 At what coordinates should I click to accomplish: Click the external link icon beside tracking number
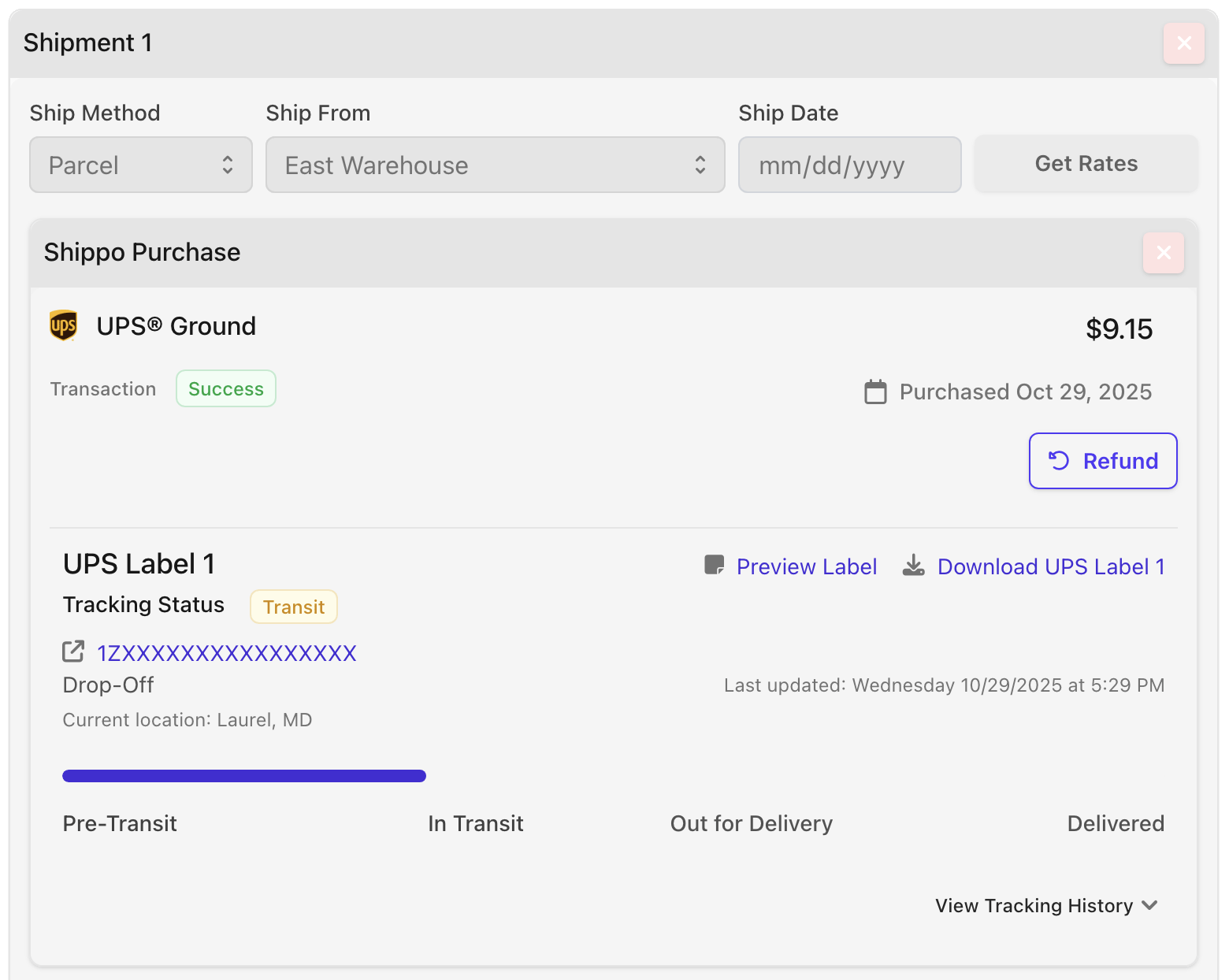[x=73, y=651]
